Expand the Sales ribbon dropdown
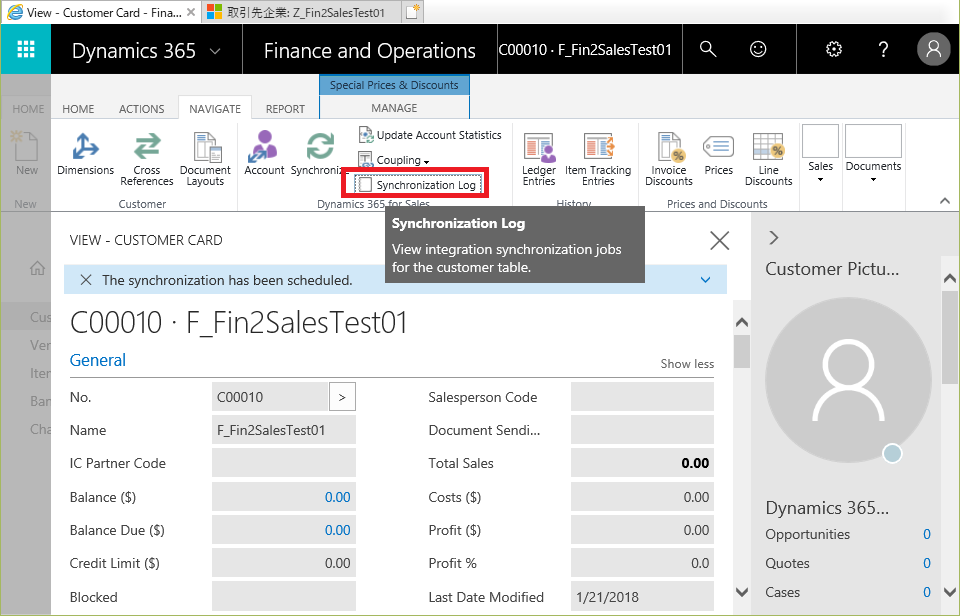Viewport: 960px width, 616px height. coord(820,154)
